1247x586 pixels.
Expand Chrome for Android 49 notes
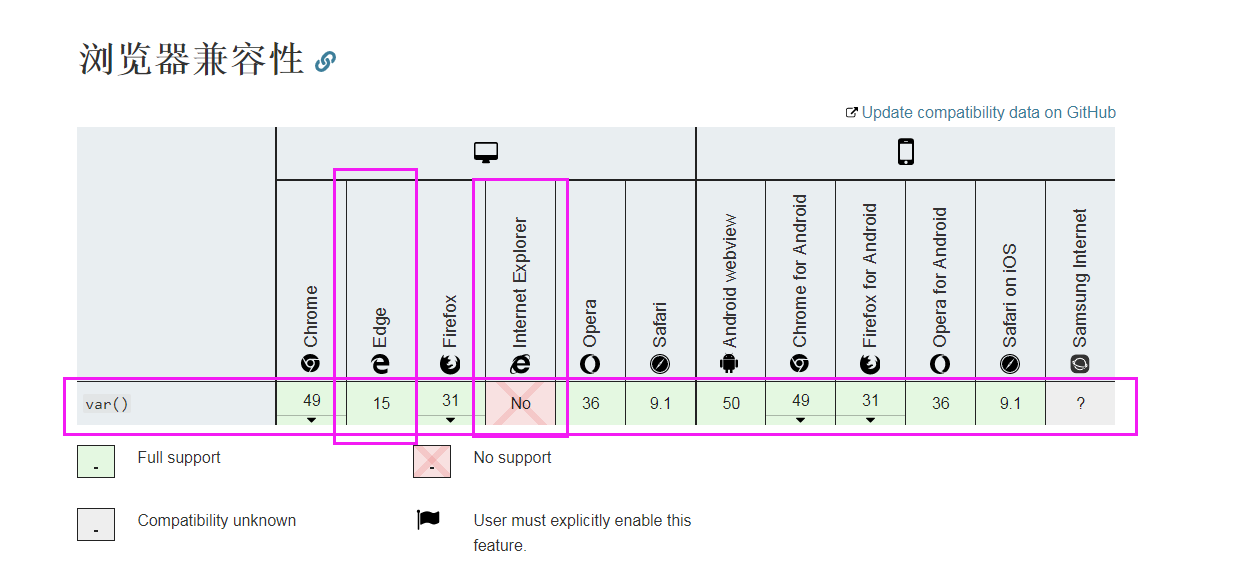click(x=800, y=420)
